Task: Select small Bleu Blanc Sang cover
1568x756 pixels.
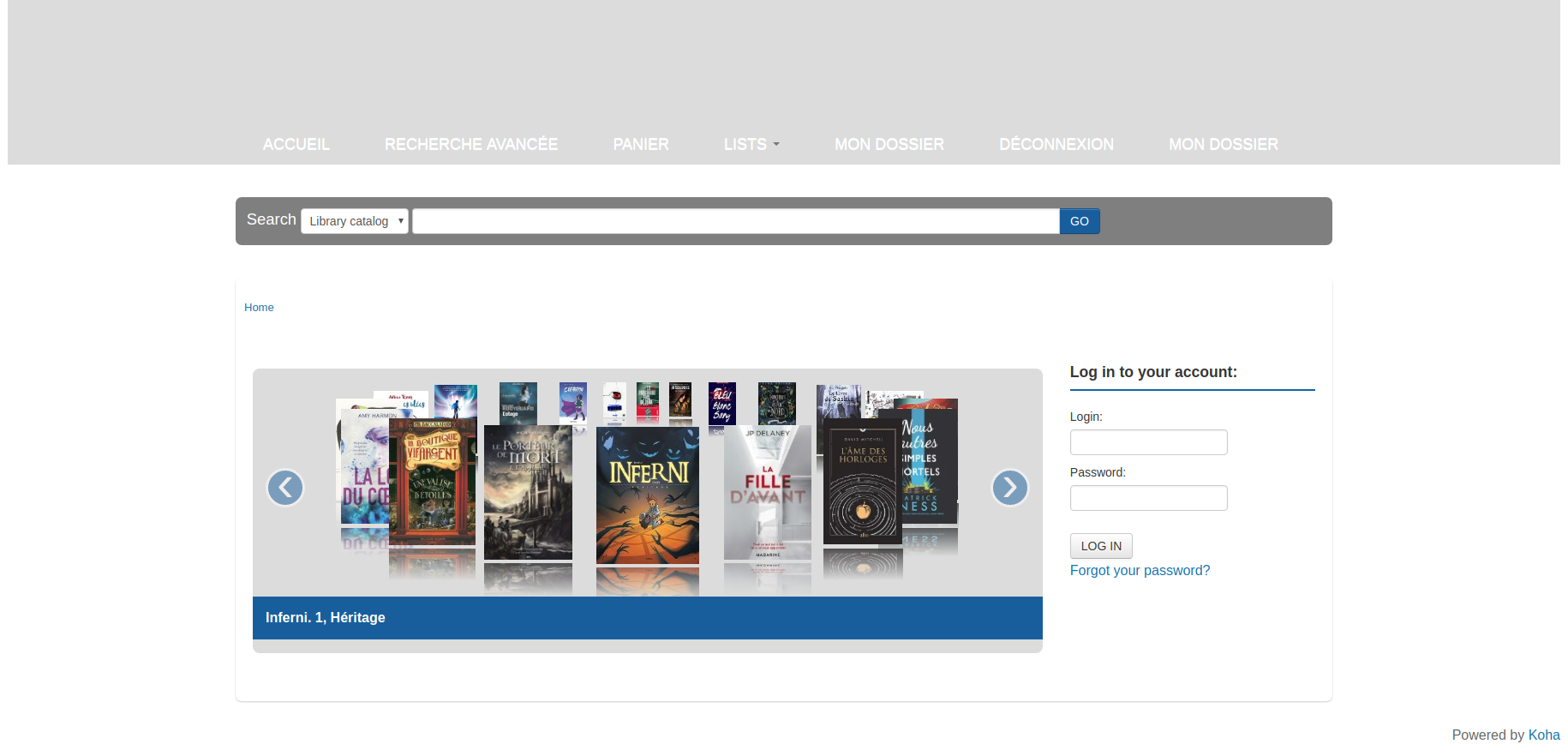Action: pyautogui.click(x=721, y=403)
